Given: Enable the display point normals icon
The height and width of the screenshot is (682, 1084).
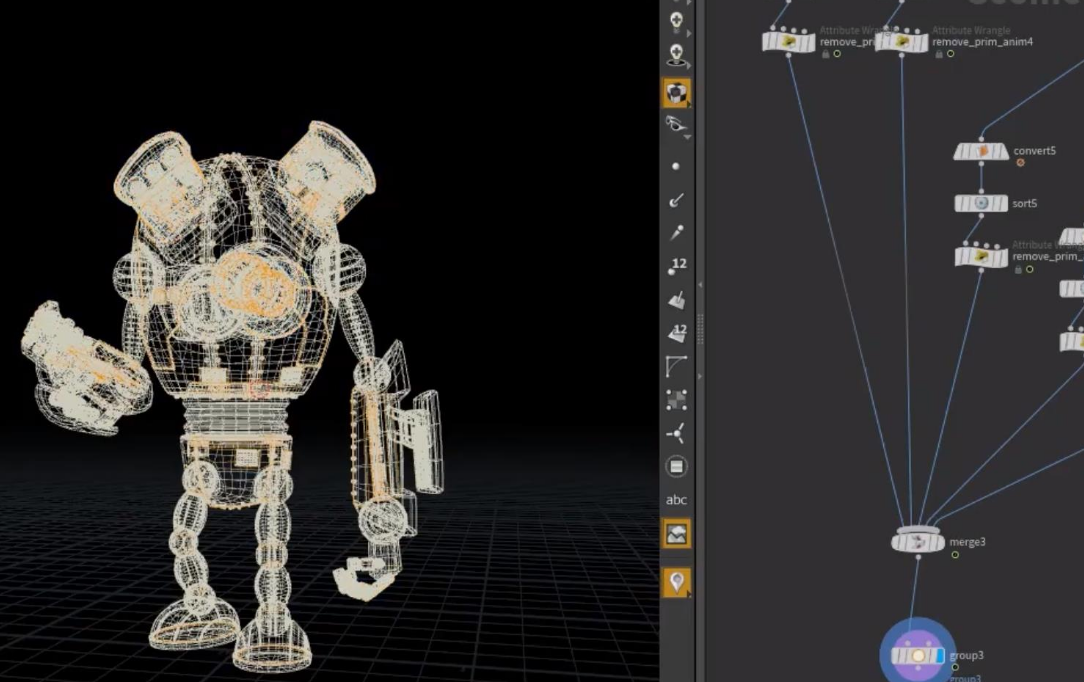Looking at the screenshot, I should click(x=677, y=201).
